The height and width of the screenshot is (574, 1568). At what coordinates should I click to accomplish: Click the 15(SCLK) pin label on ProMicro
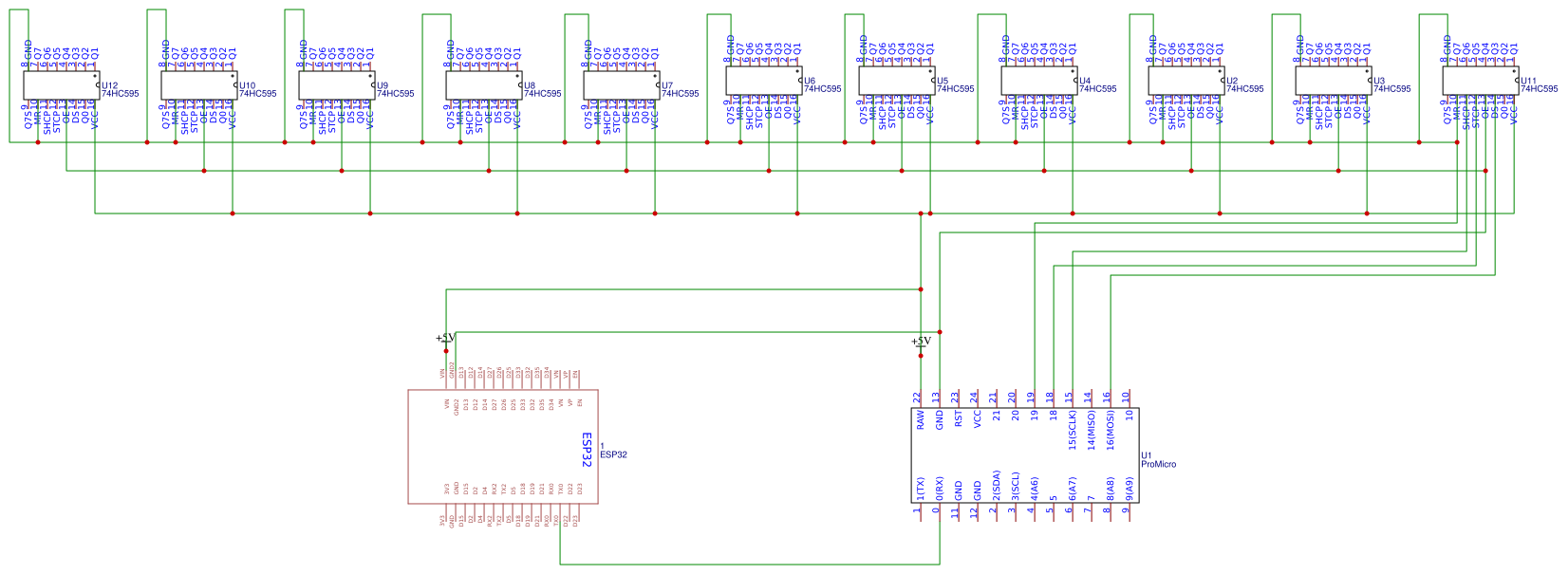point(1073,430)
